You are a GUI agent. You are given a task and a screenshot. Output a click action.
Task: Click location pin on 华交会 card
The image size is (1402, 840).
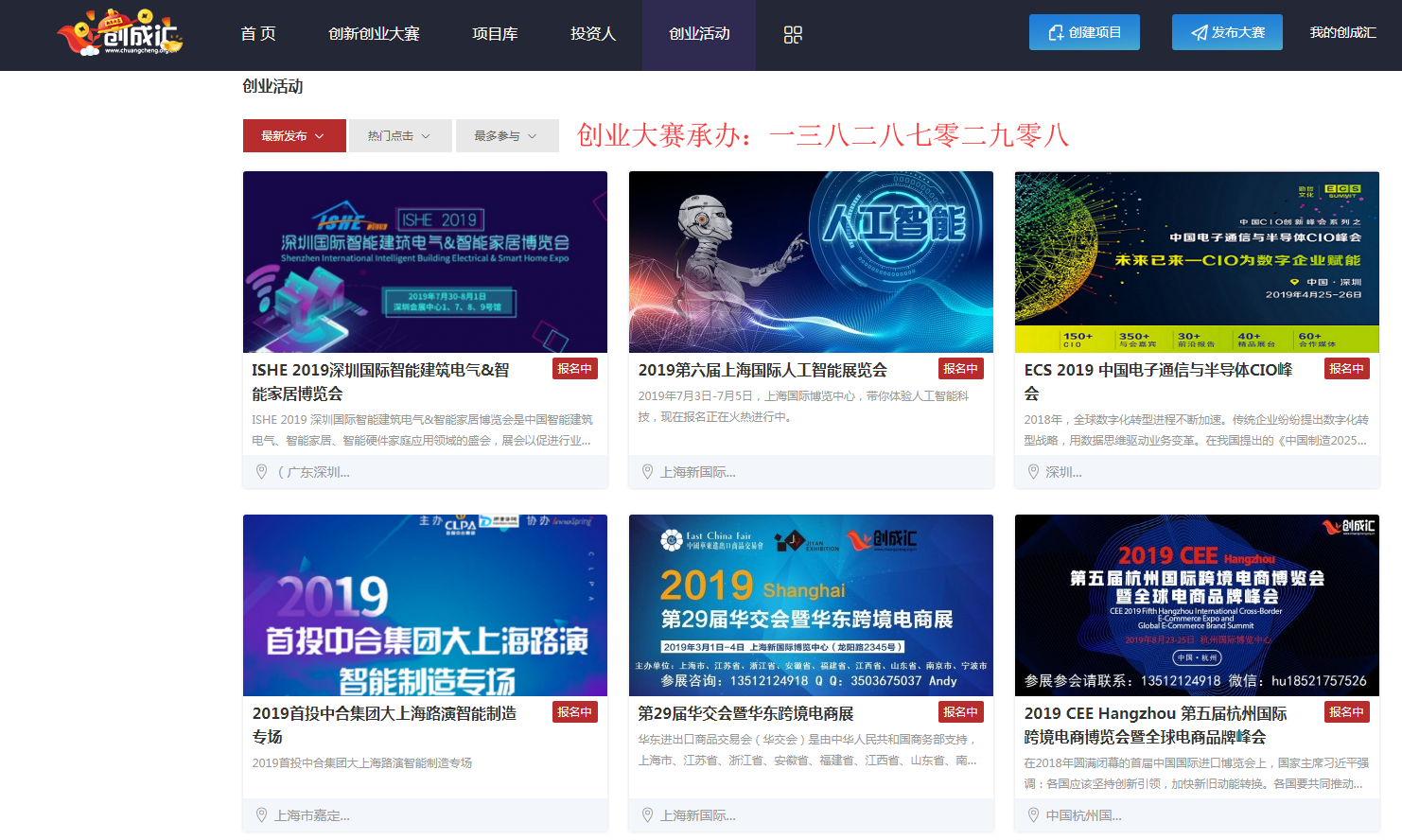(648, 814)
